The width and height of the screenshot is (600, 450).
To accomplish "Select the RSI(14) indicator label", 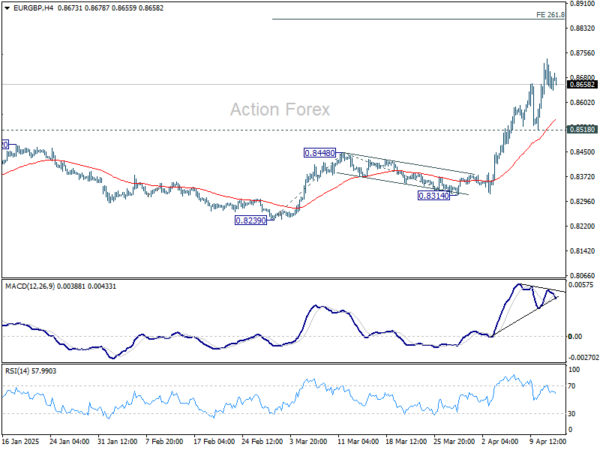I will click(x=18, y=371).
